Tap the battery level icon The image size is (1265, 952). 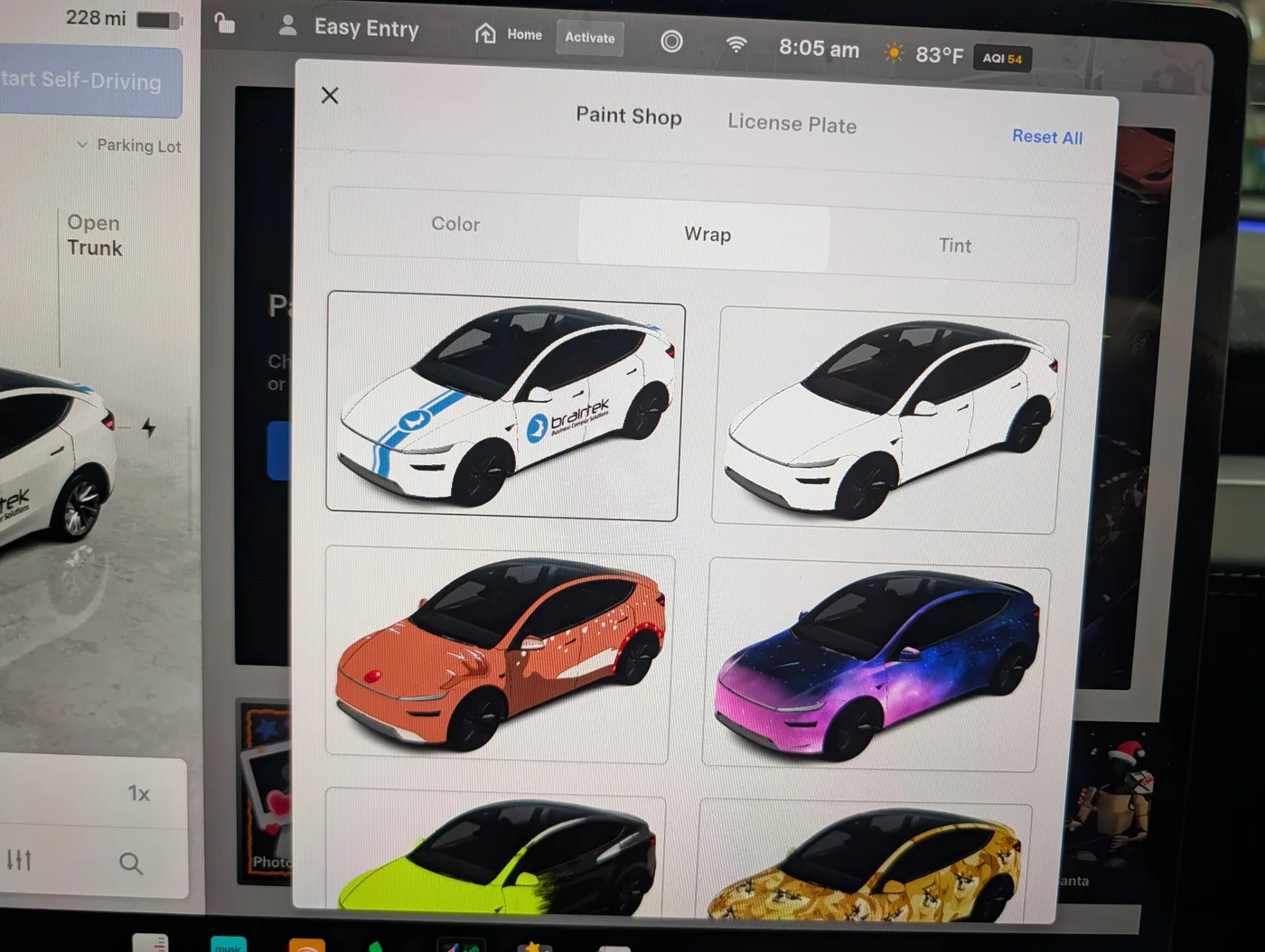coord(159,20)
